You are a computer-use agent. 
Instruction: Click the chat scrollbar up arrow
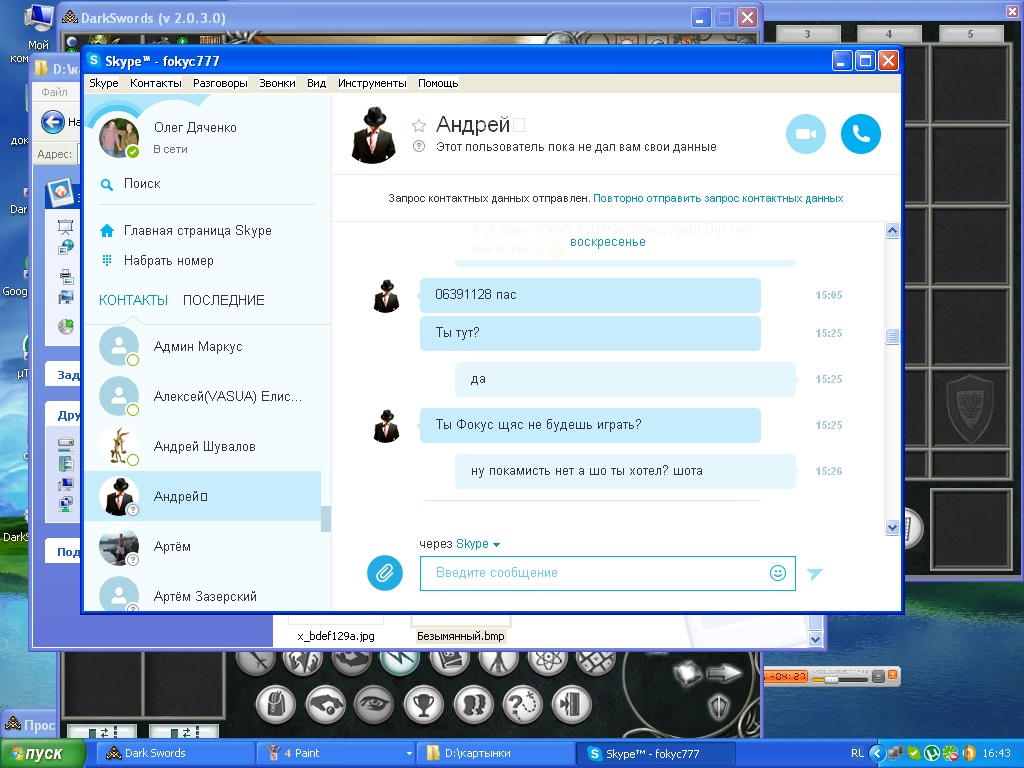(x=892, y=231)
